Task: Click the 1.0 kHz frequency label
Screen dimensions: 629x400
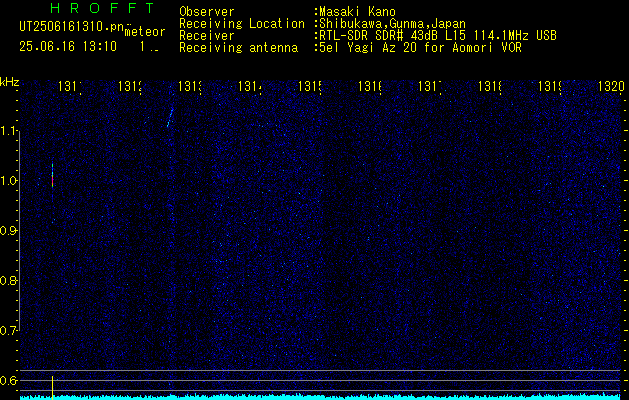Action: 8,180
